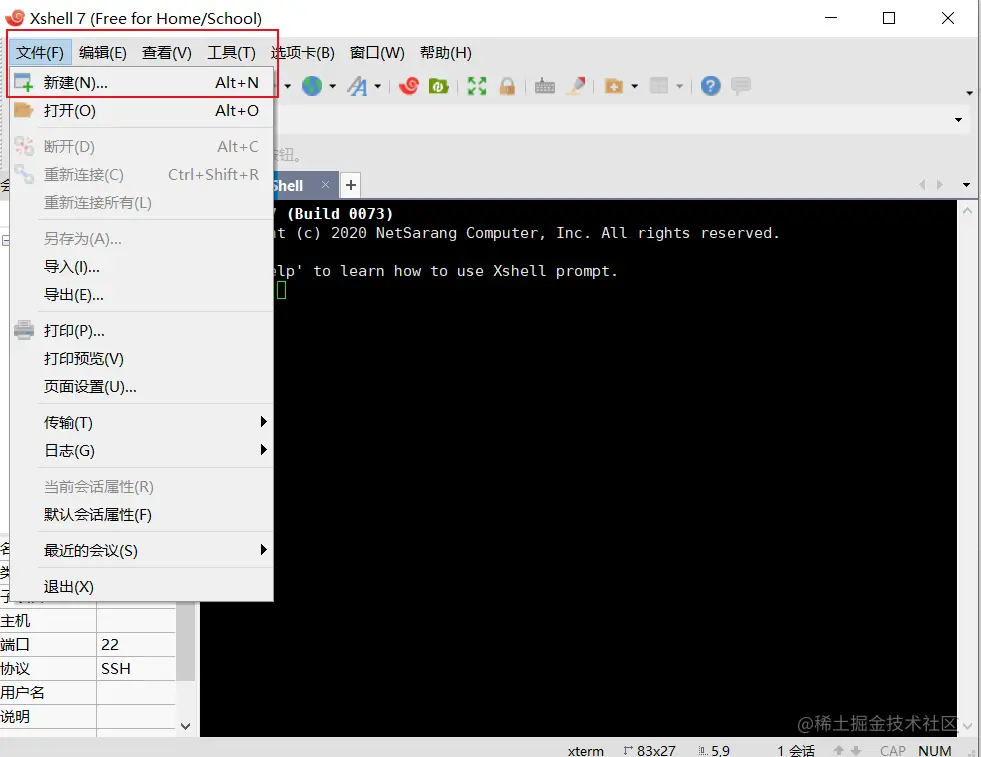The width and height of the screenshot is (981, 757).
Task: Open the 选项卡(B) menu
Action: 303,53
